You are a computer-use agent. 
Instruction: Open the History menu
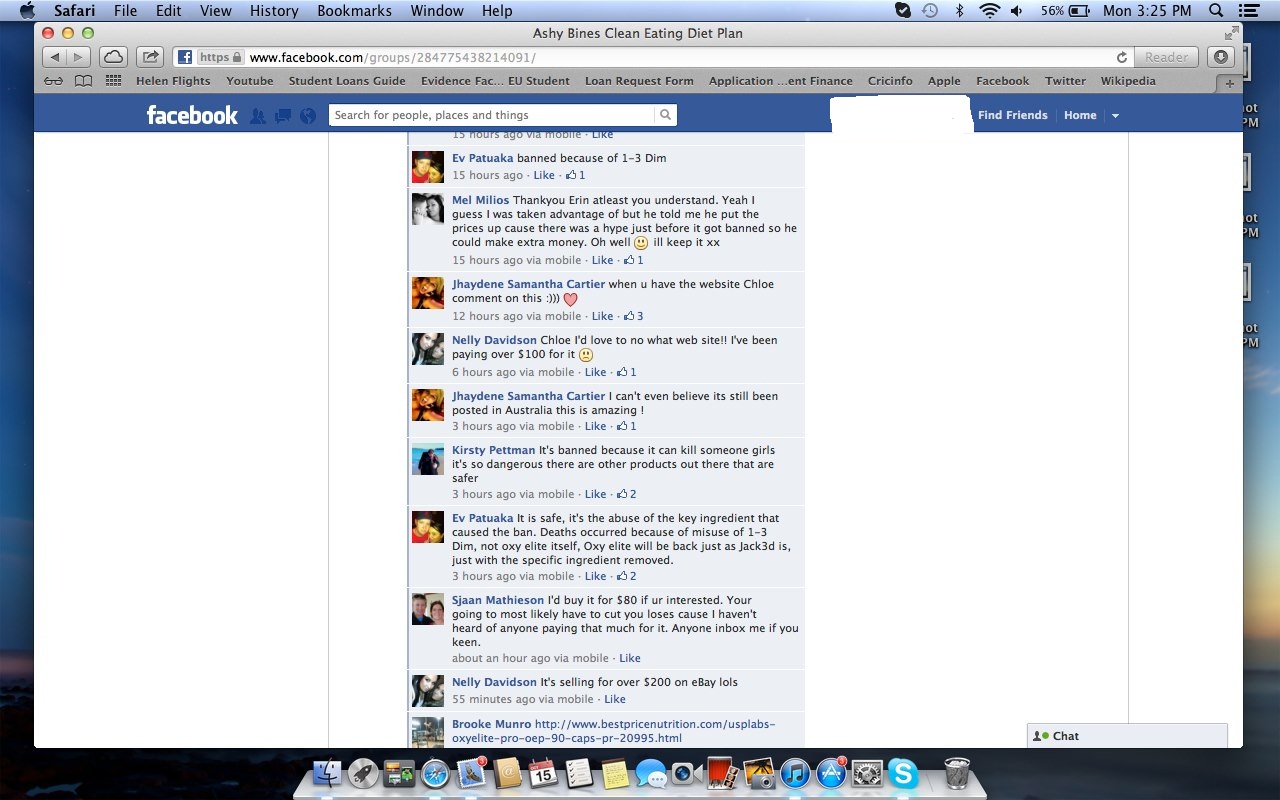[x=274, y=11]
